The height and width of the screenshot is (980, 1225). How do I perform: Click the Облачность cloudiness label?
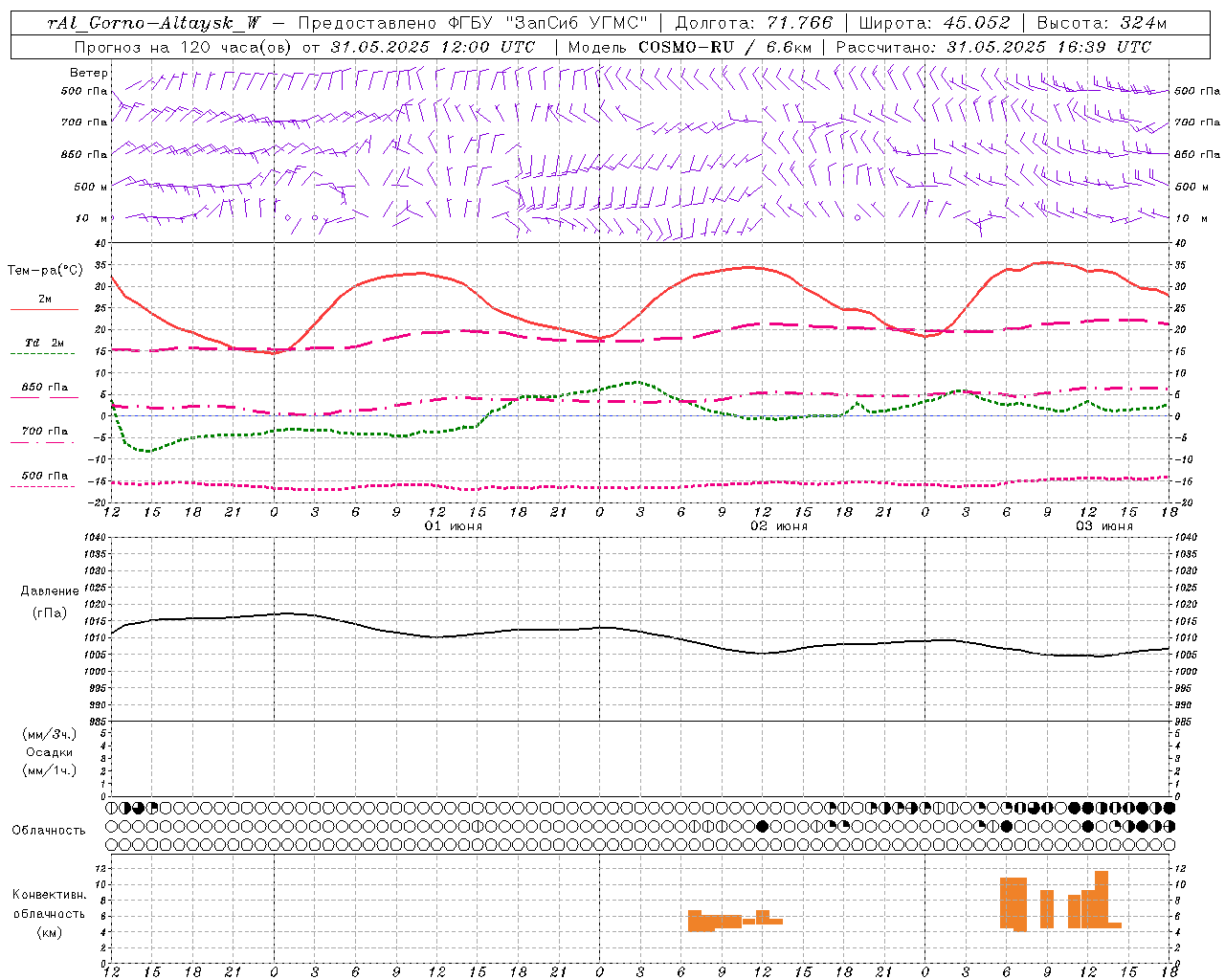pyautogui.click(x=49, y=831)
